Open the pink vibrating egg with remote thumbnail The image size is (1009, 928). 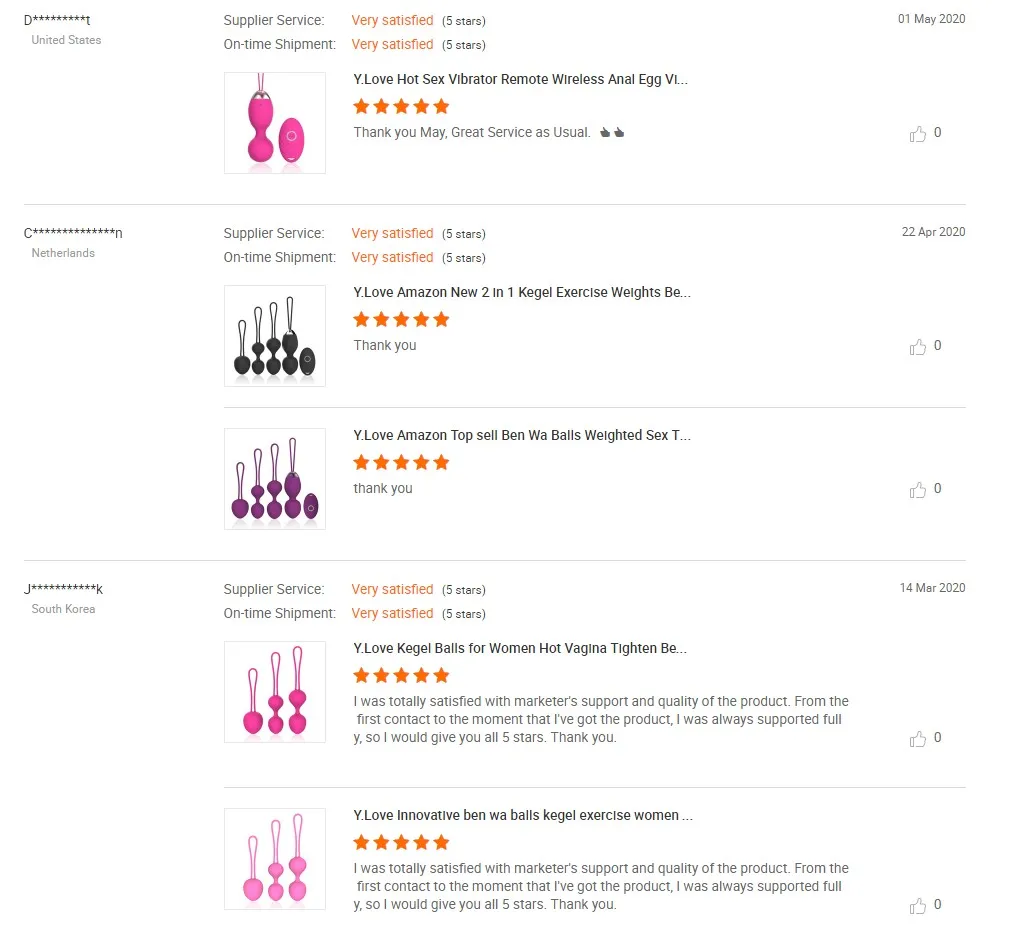click(x=275, y=123)
